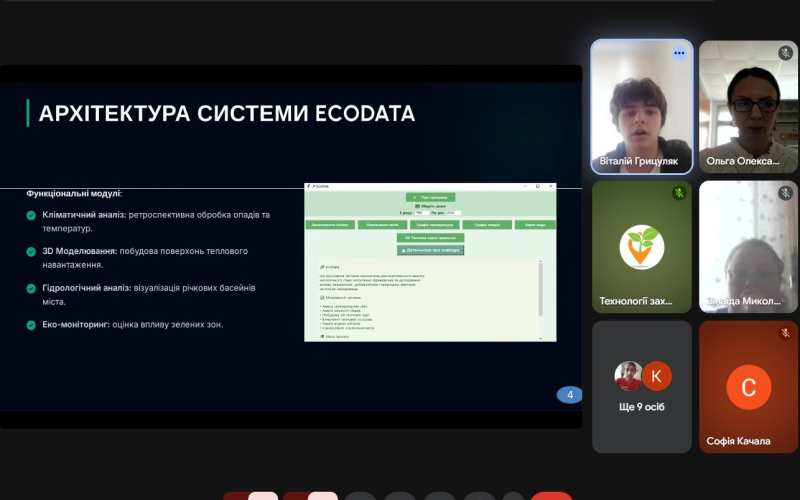Click Карта води button in EcoData
Viewport: 800px width, 500px height.
tap(535, 224)
